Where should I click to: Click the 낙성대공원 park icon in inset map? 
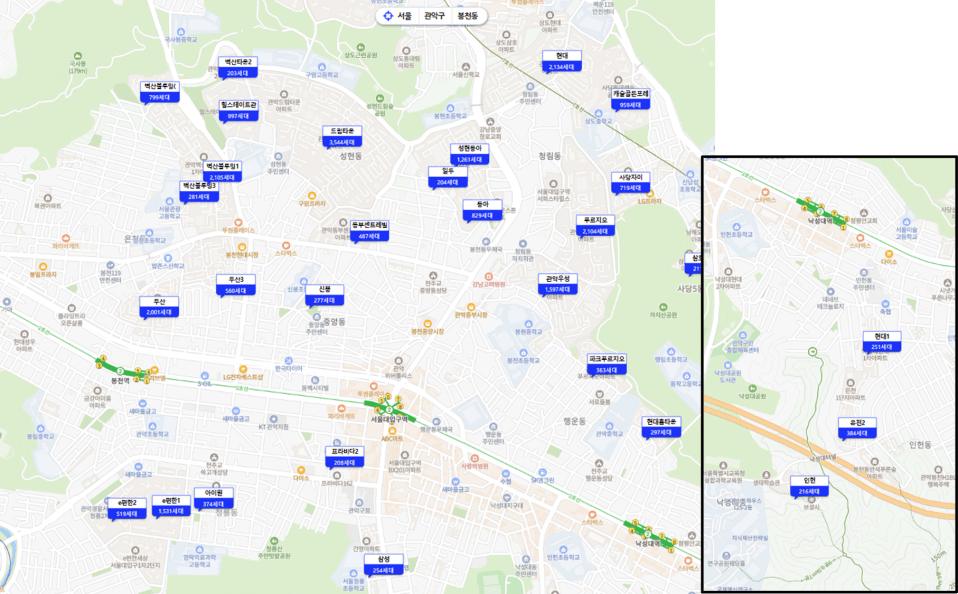751,387
